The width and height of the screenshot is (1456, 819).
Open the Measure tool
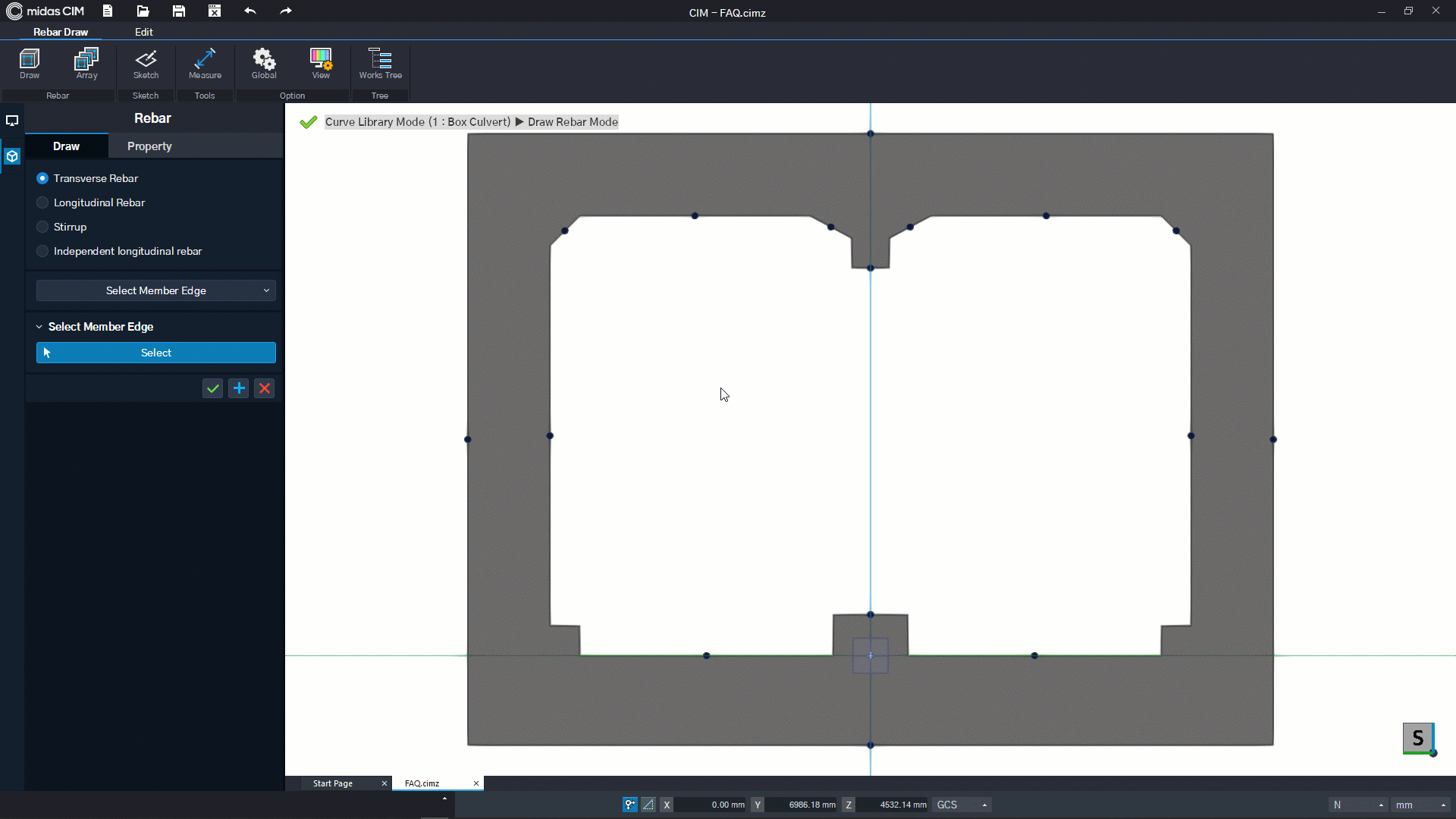[x=205, y=64]
